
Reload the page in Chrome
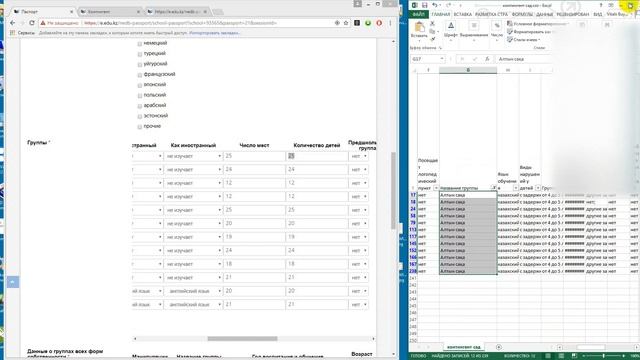[32, 23]
